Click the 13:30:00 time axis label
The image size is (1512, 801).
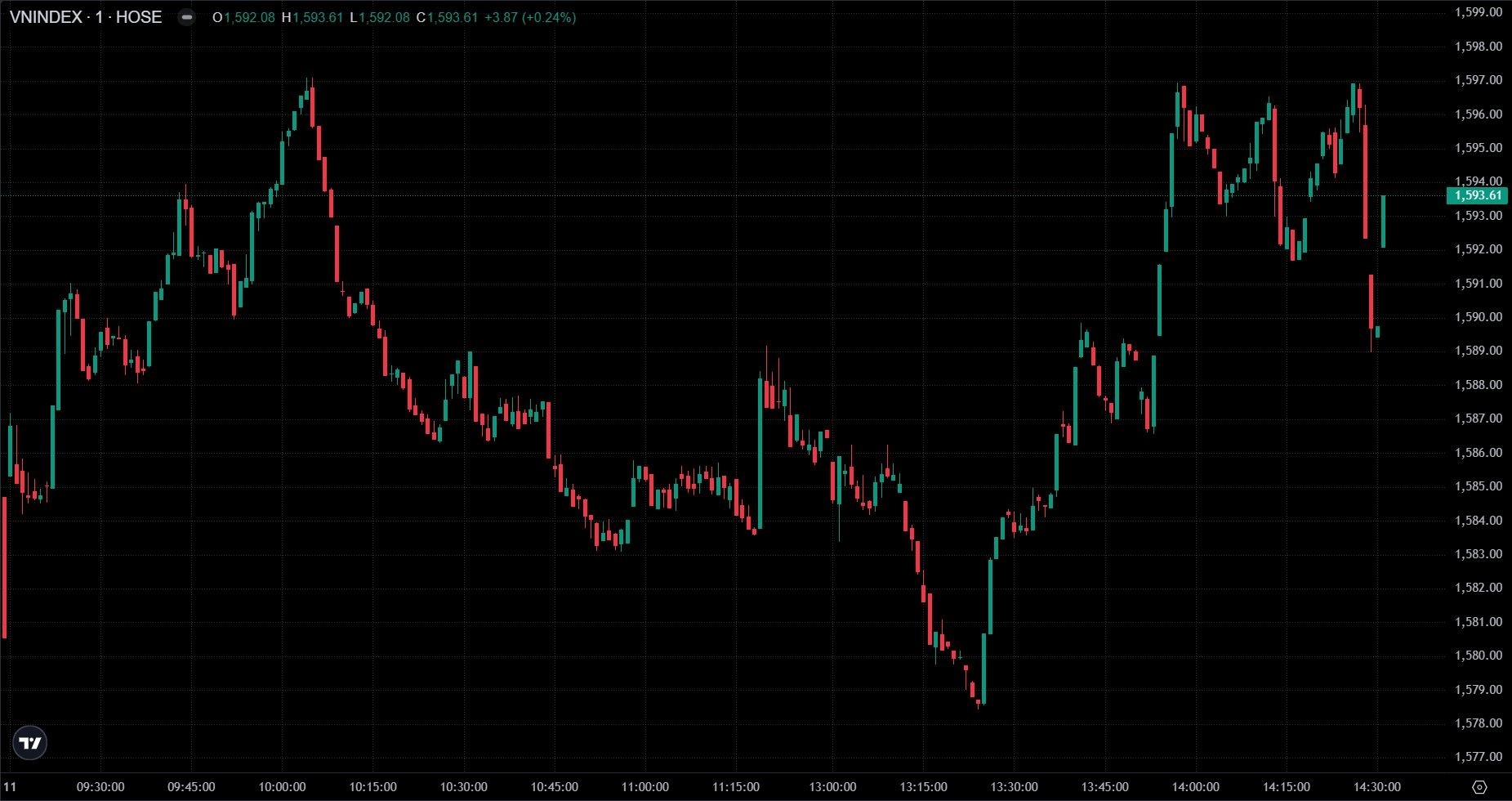coord(1014,787)
